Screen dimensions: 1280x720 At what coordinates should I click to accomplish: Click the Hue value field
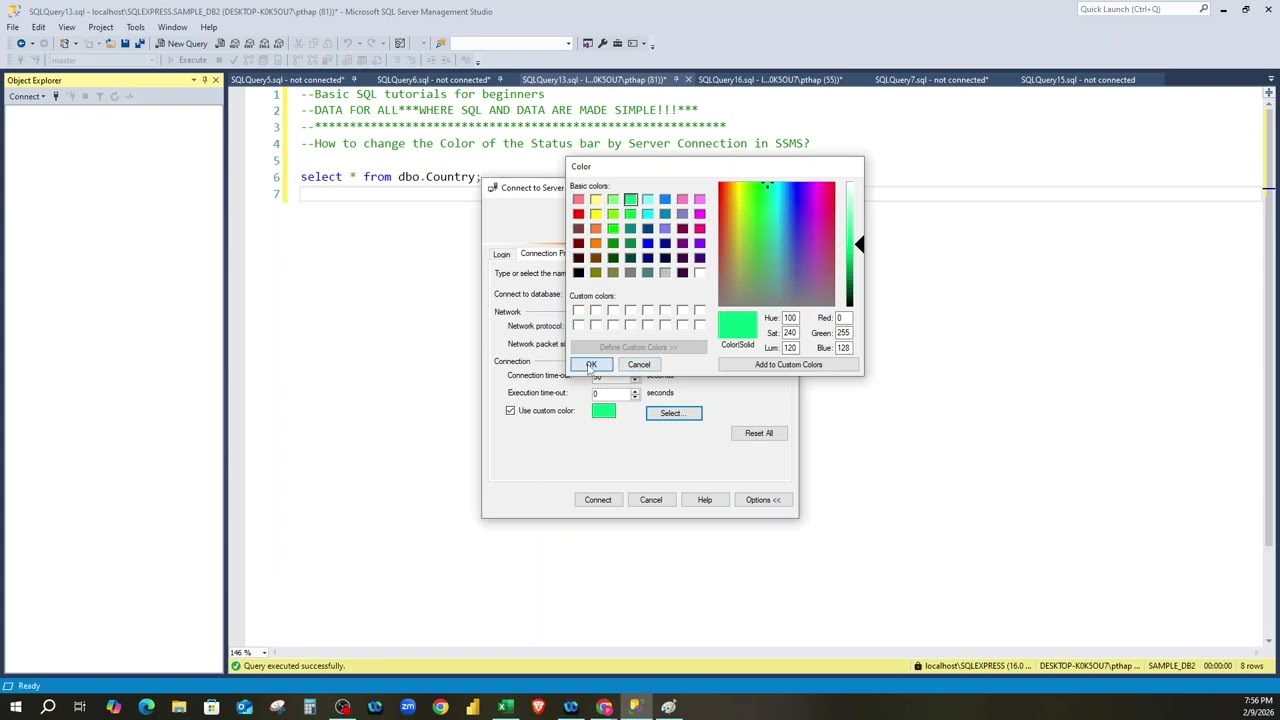coord(790,318)
